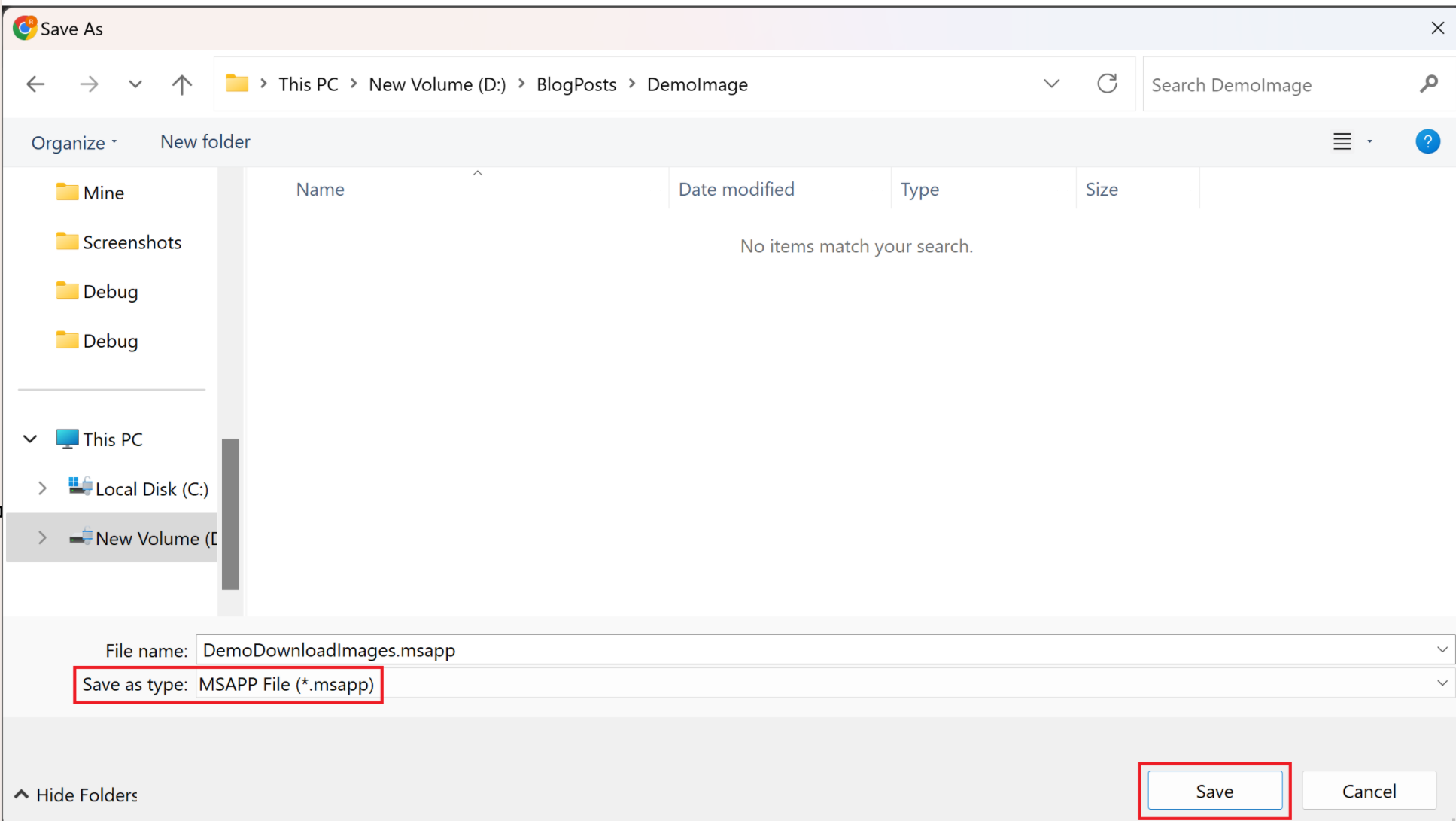Open the recent locations dropdown arrow

[135, 84]
